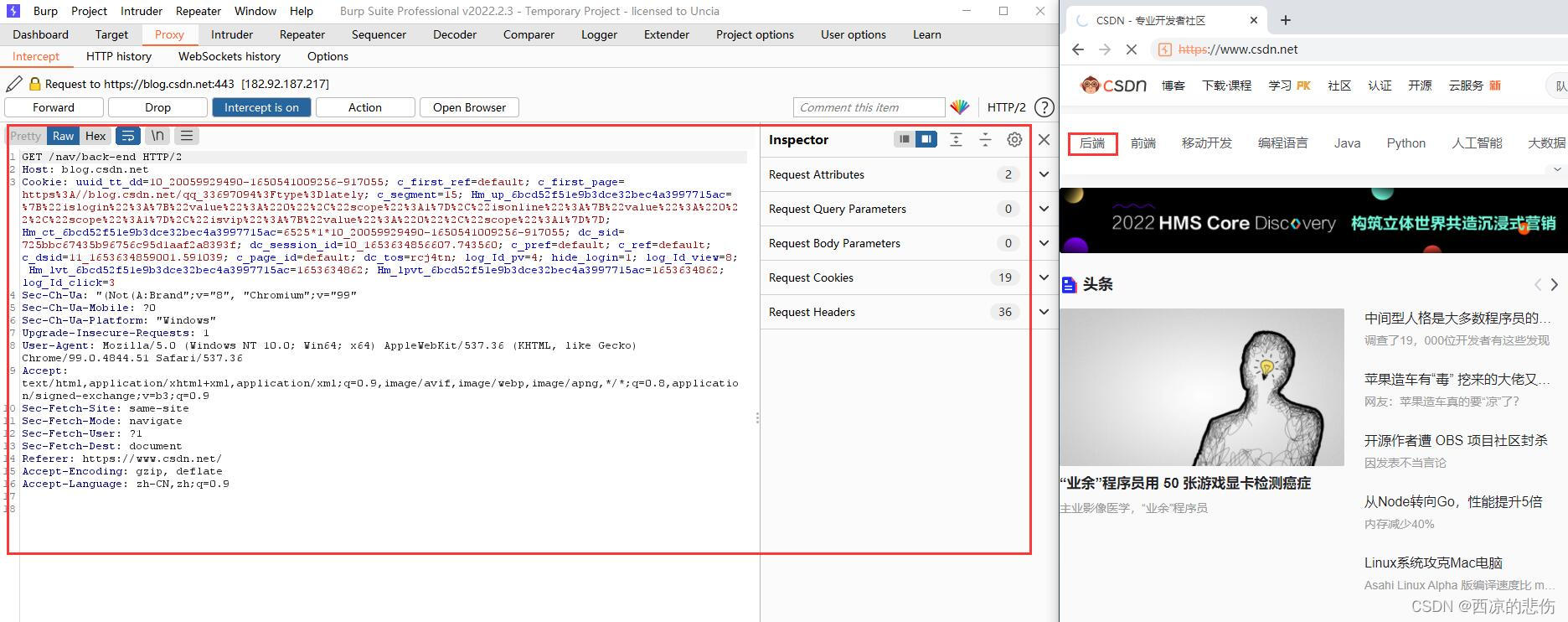Select the Hex view tab
This screenshot has height=622, width=1568.
(95, 136)
